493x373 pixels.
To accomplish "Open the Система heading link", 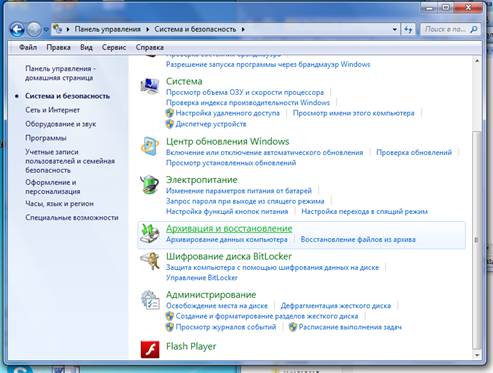I will point(184,81).
